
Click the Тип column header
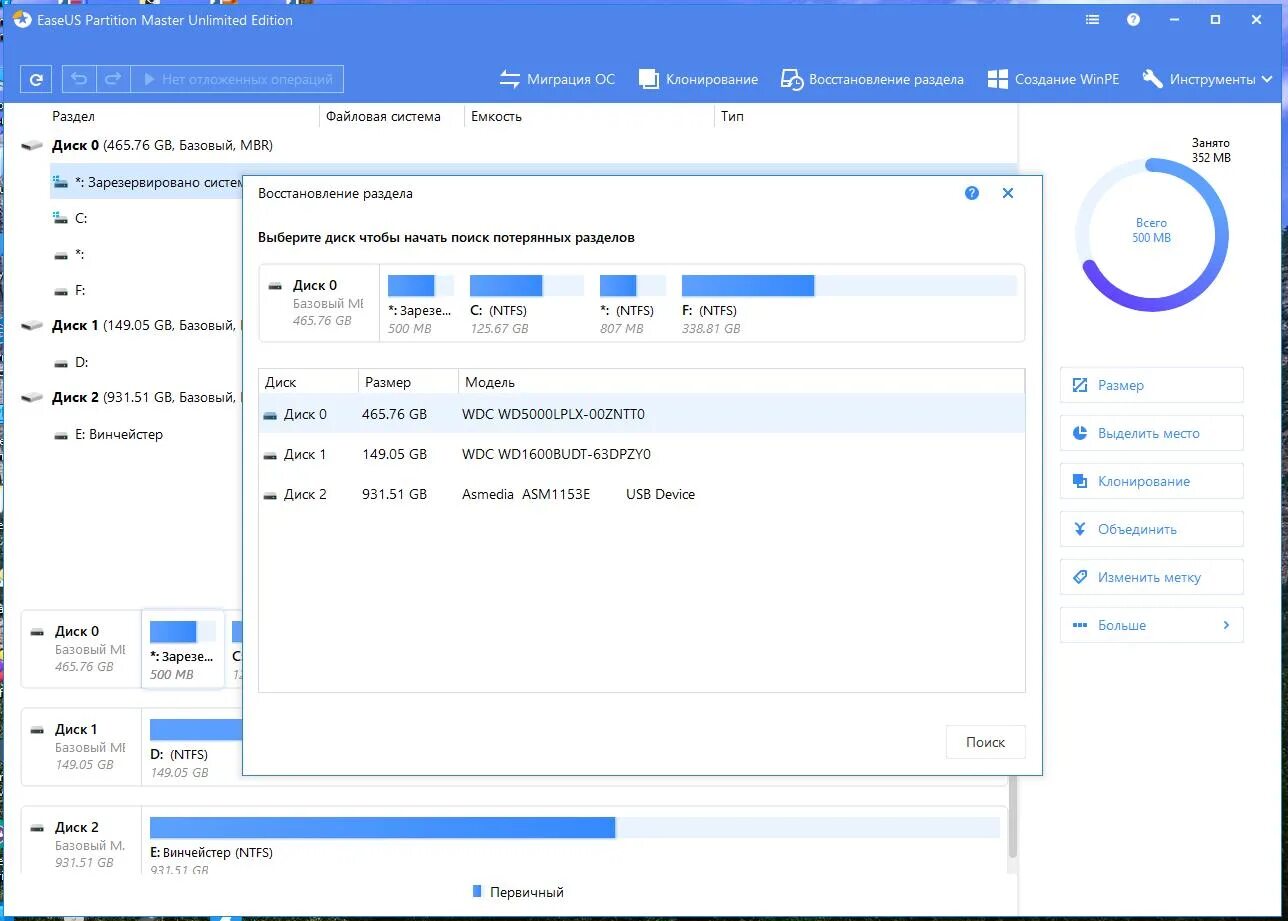coord(732,117)
